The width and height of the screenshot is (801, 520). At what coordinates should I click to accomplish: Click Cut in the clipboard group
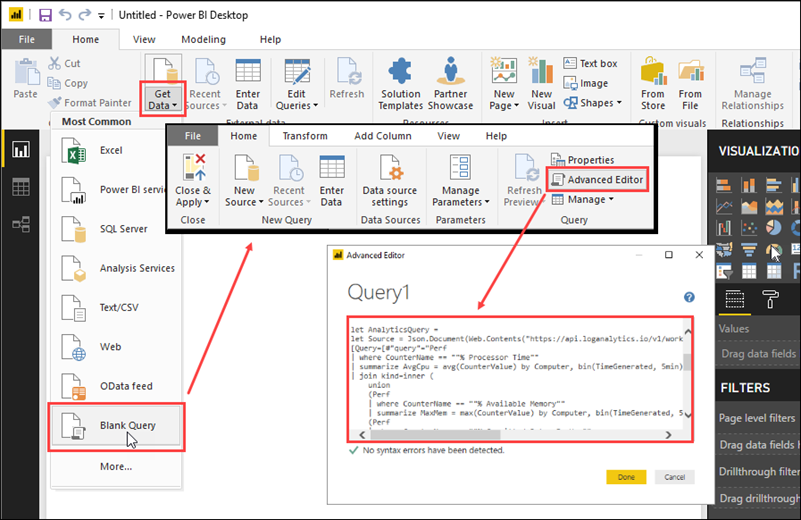point(65,63)
